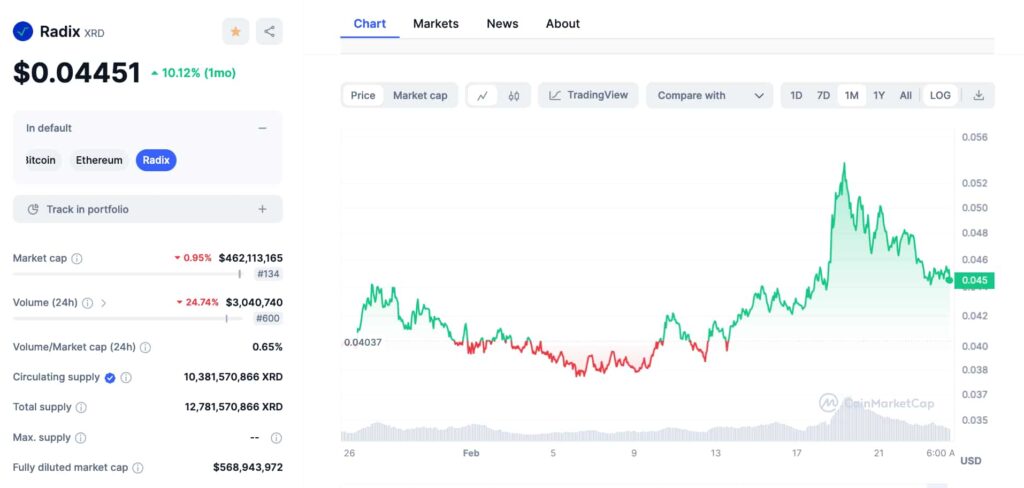Image resolution: width=1024 pixels, height=488 pixels.
Task: Collapse the In default watchlist panel
Action: (262, 128)
